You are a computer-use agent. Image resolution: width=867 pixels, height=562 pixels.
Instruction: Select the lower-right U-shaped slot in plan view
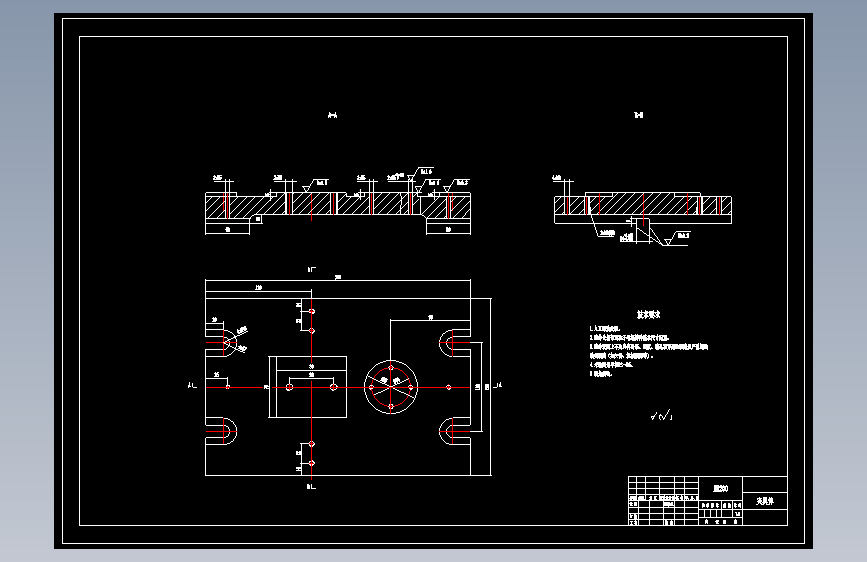(x=455, y=431)
